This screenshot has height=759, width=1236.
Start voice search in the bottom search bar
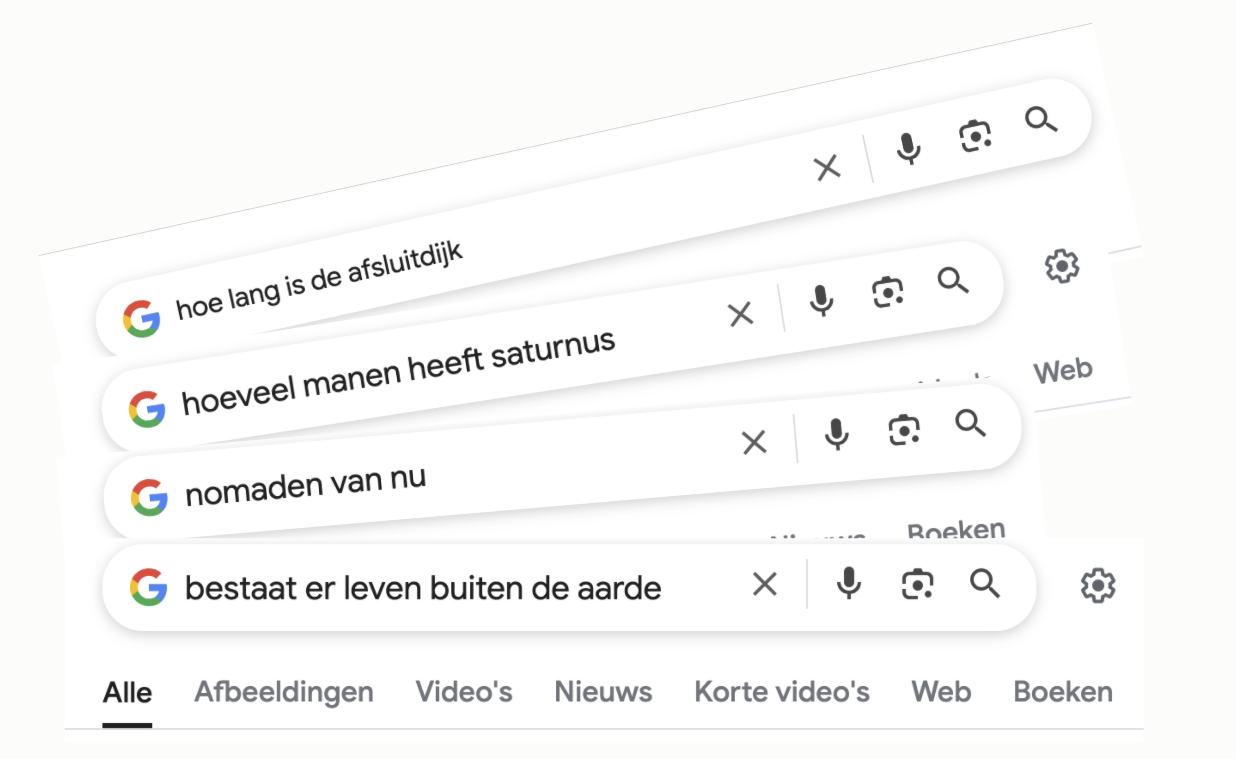[848, 584]
